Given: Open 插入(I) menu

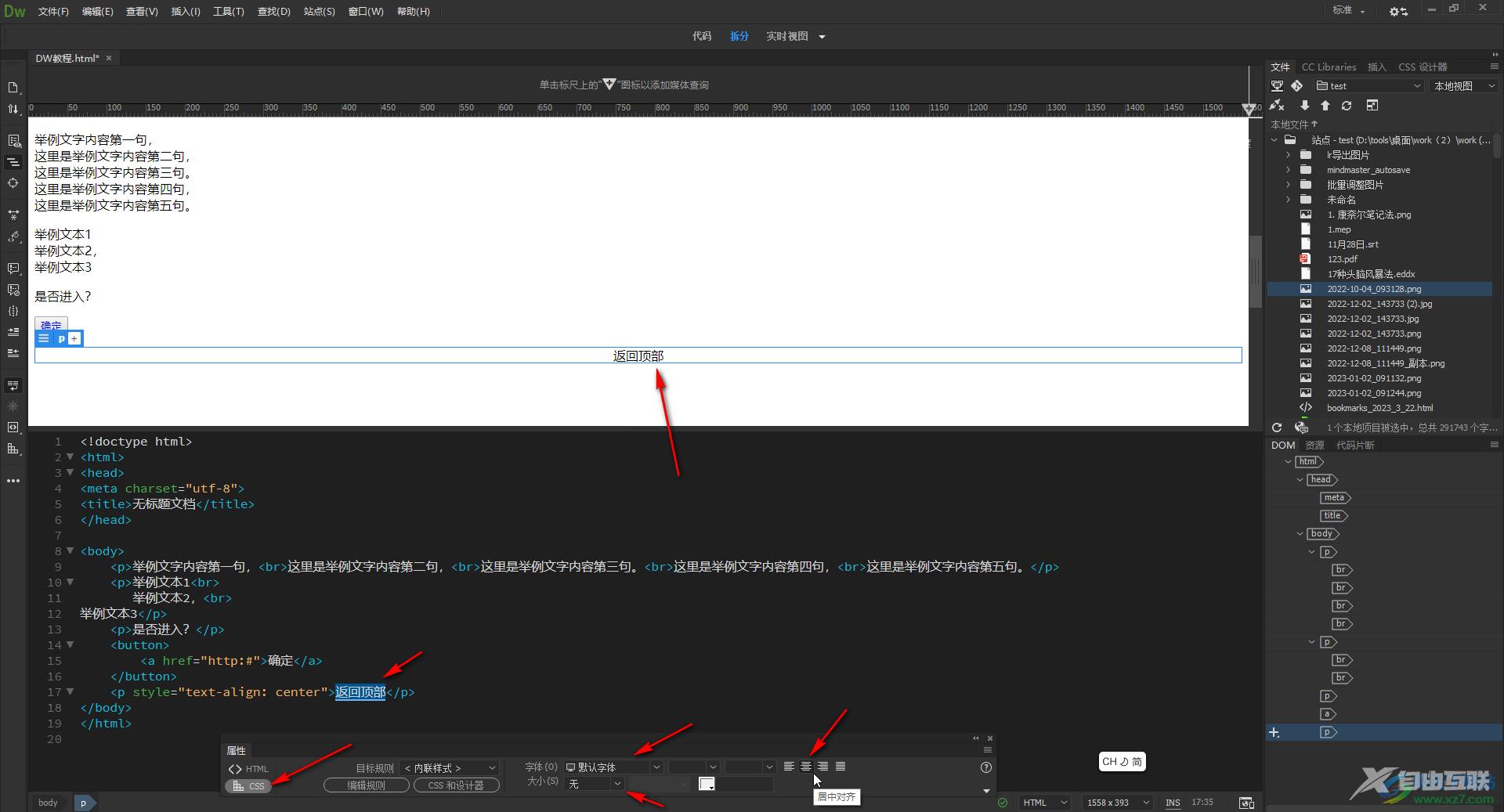Looking at the screenshot, I should pos(186,12).
